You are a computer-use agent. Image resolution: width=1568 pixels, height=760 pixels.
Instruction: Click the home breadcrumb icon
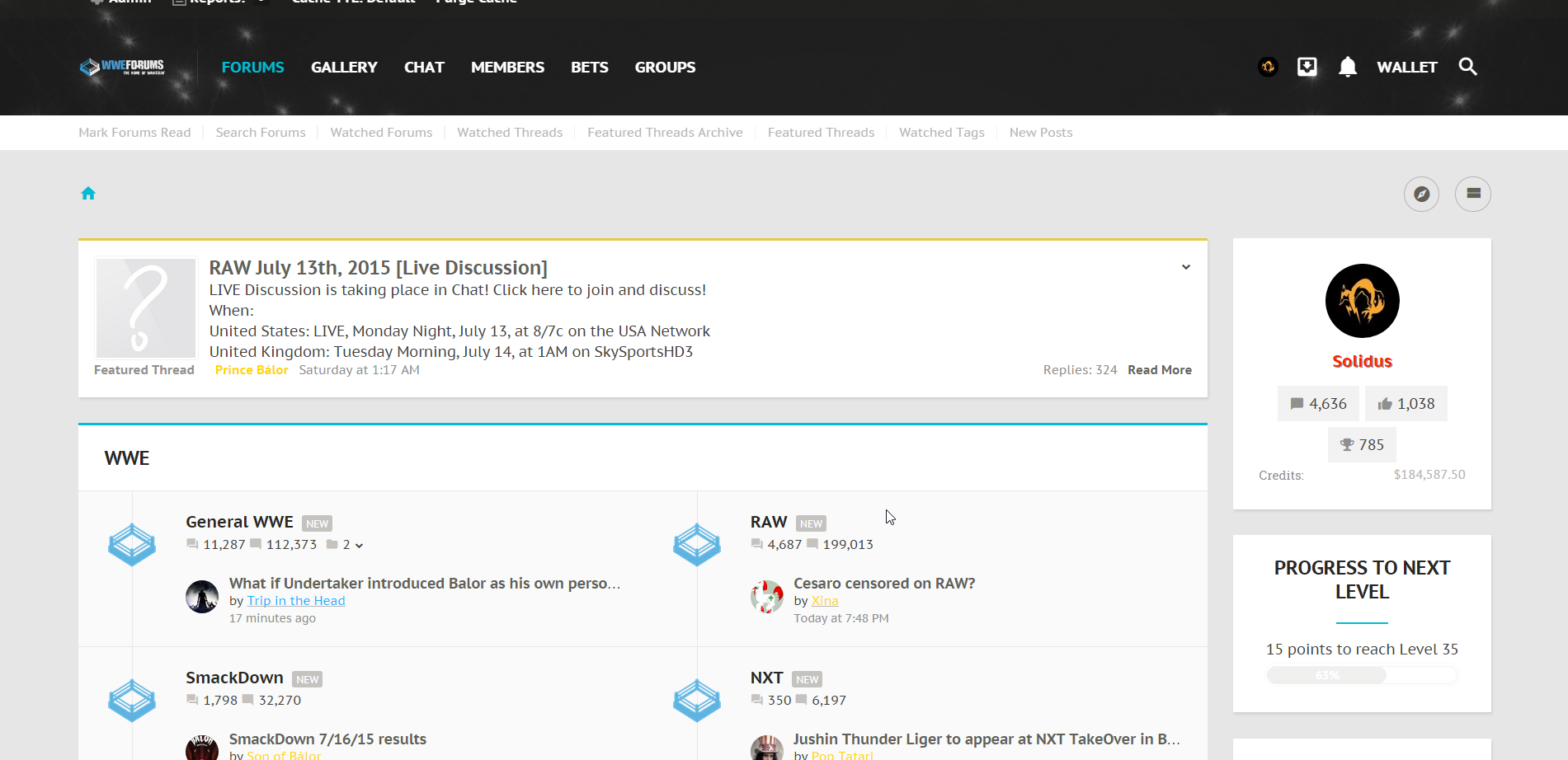coord(88,194)
